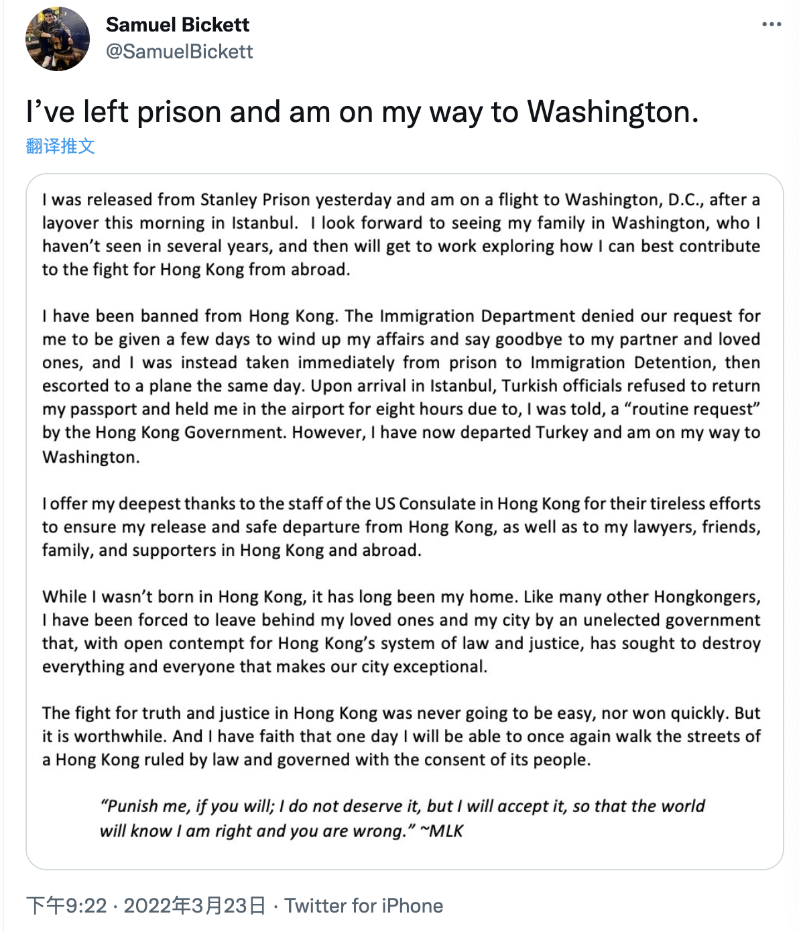Click paragraph beginning "I offer my deepest thanks"
The image size is (799, 932).
tap(401, 524)
